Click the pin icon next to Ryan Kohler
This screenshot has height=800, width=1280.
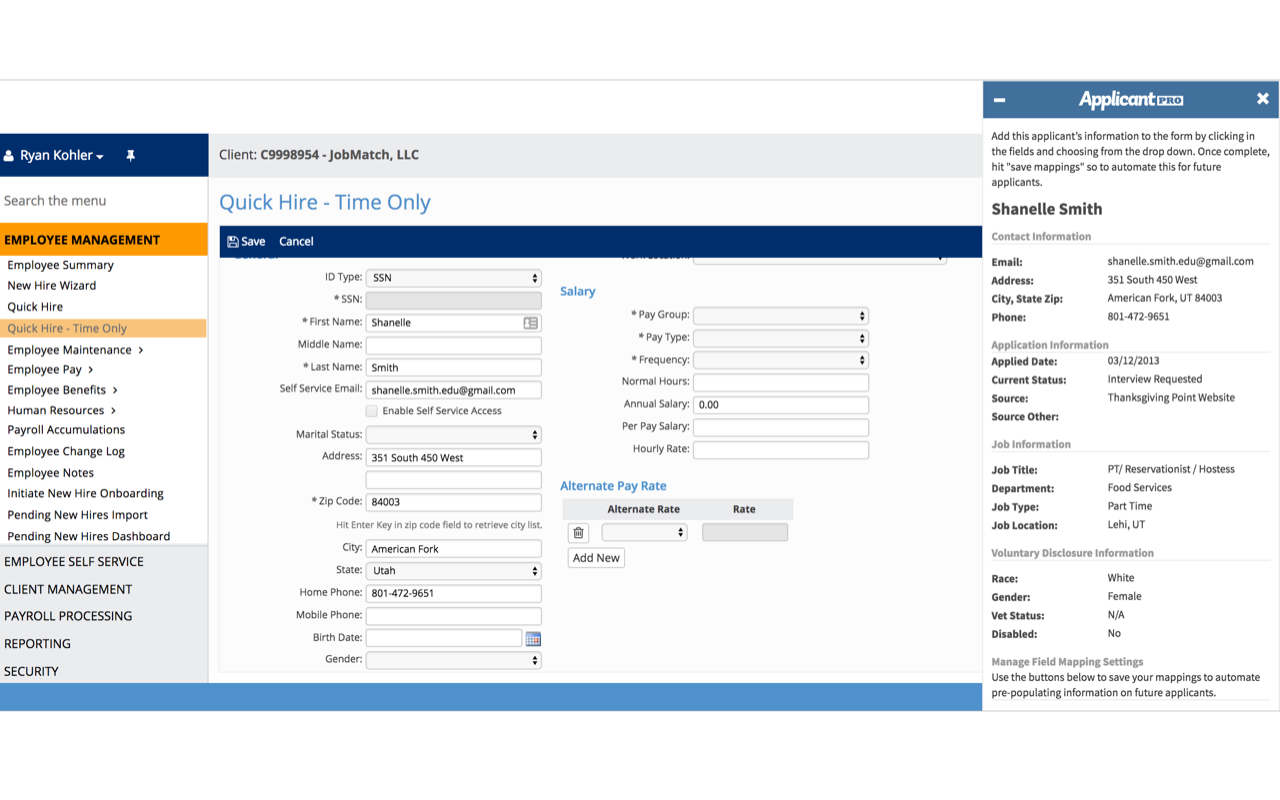130,156
